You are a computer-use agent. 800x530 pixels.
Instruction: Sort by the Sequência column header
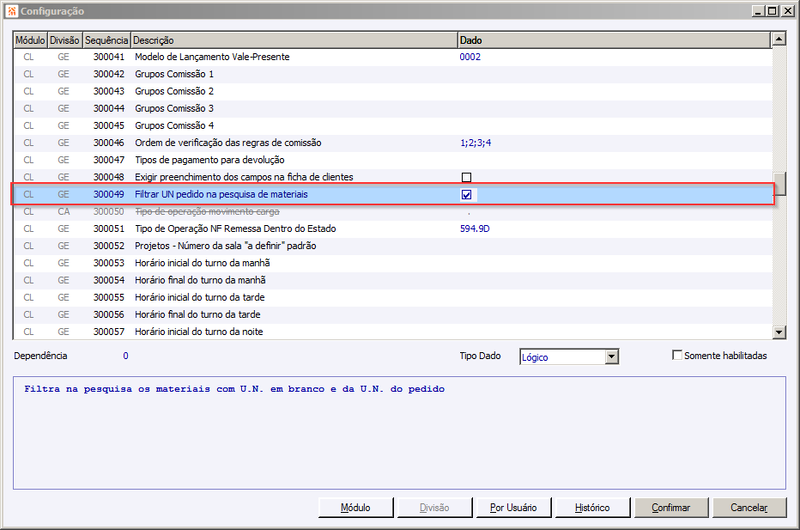[x=106, y=40]
